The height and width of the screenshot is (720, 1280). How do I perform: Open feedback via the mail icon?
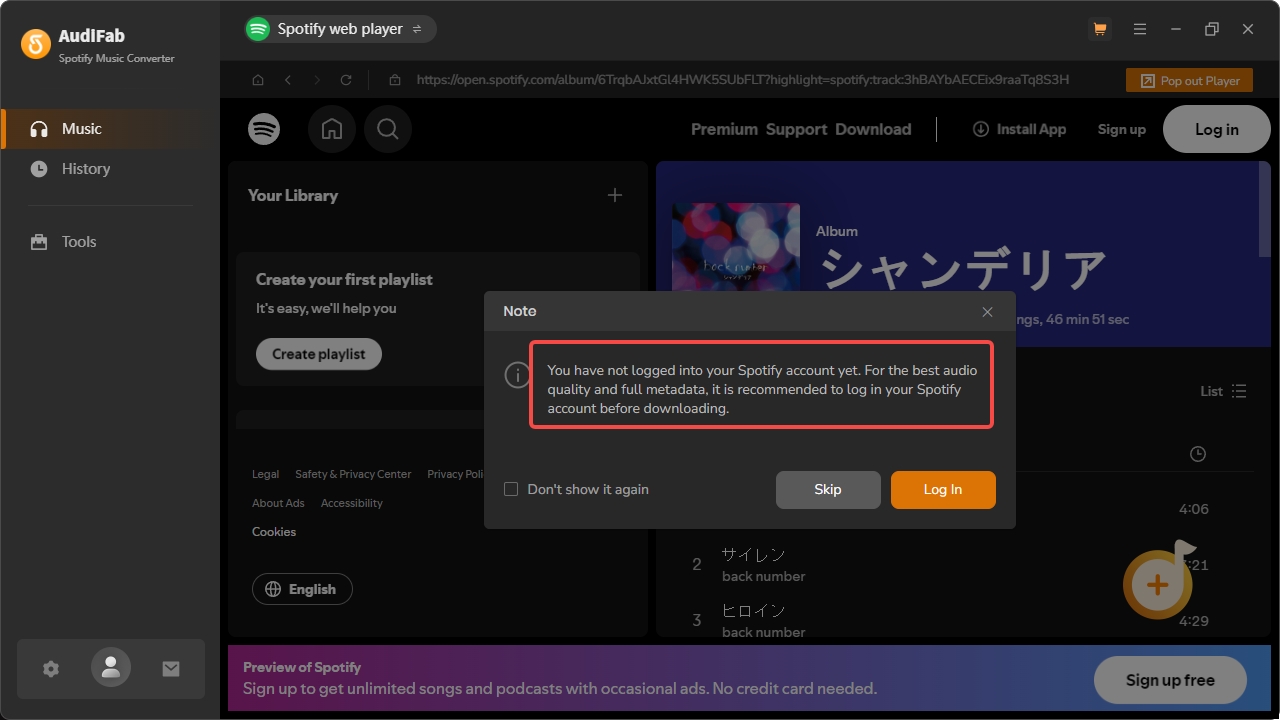(170, 668)
